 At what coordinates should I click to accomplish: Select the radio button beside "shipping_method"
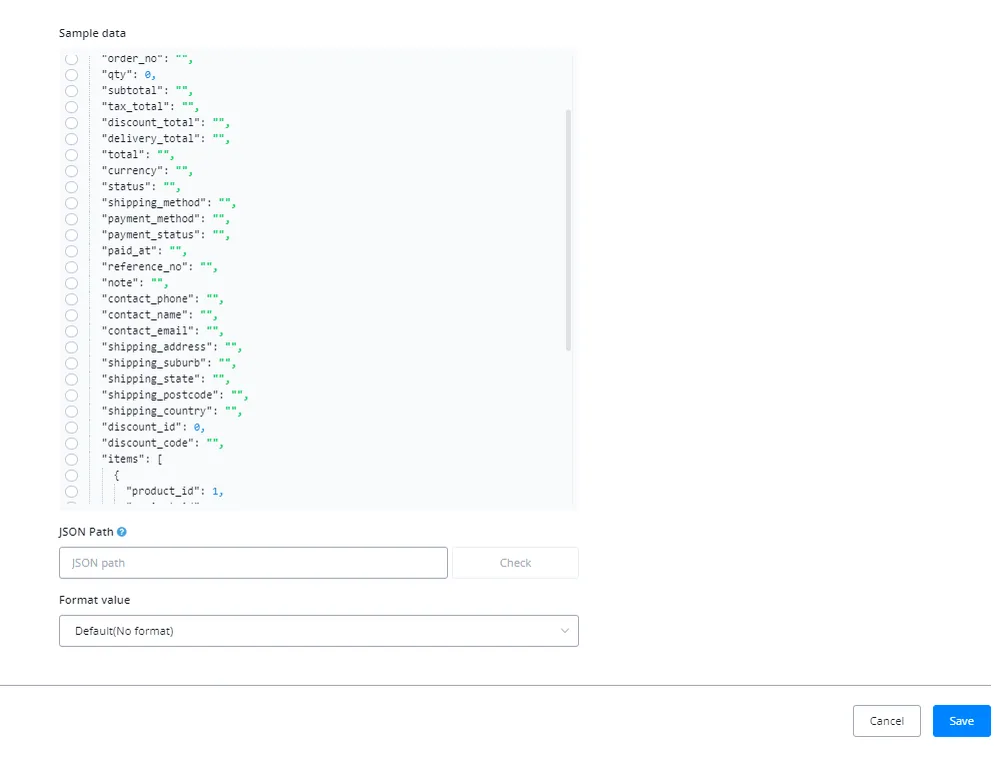[x=71, y=203]
